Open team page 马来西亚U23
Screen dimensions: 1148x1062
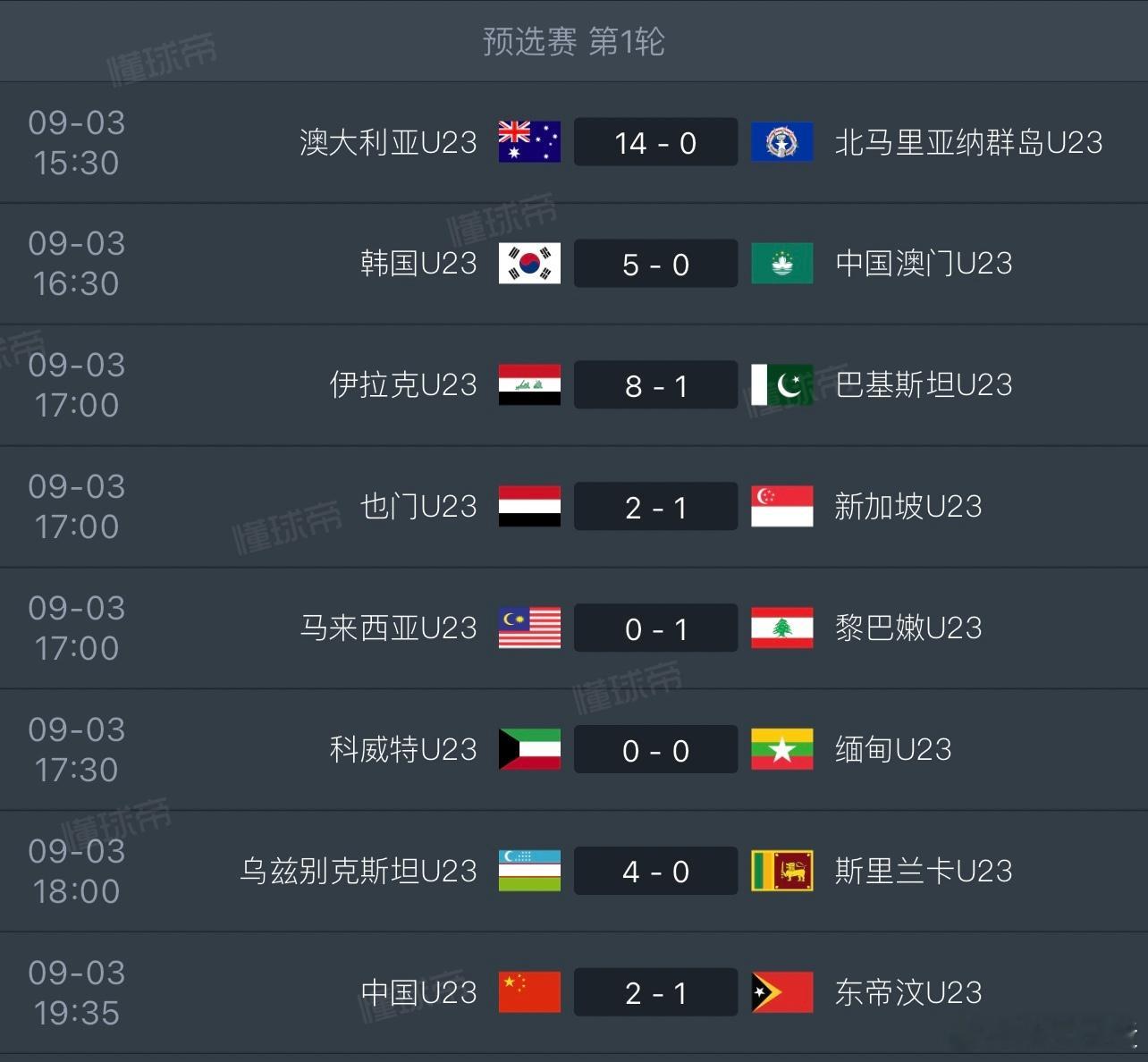tap(389, 628)
